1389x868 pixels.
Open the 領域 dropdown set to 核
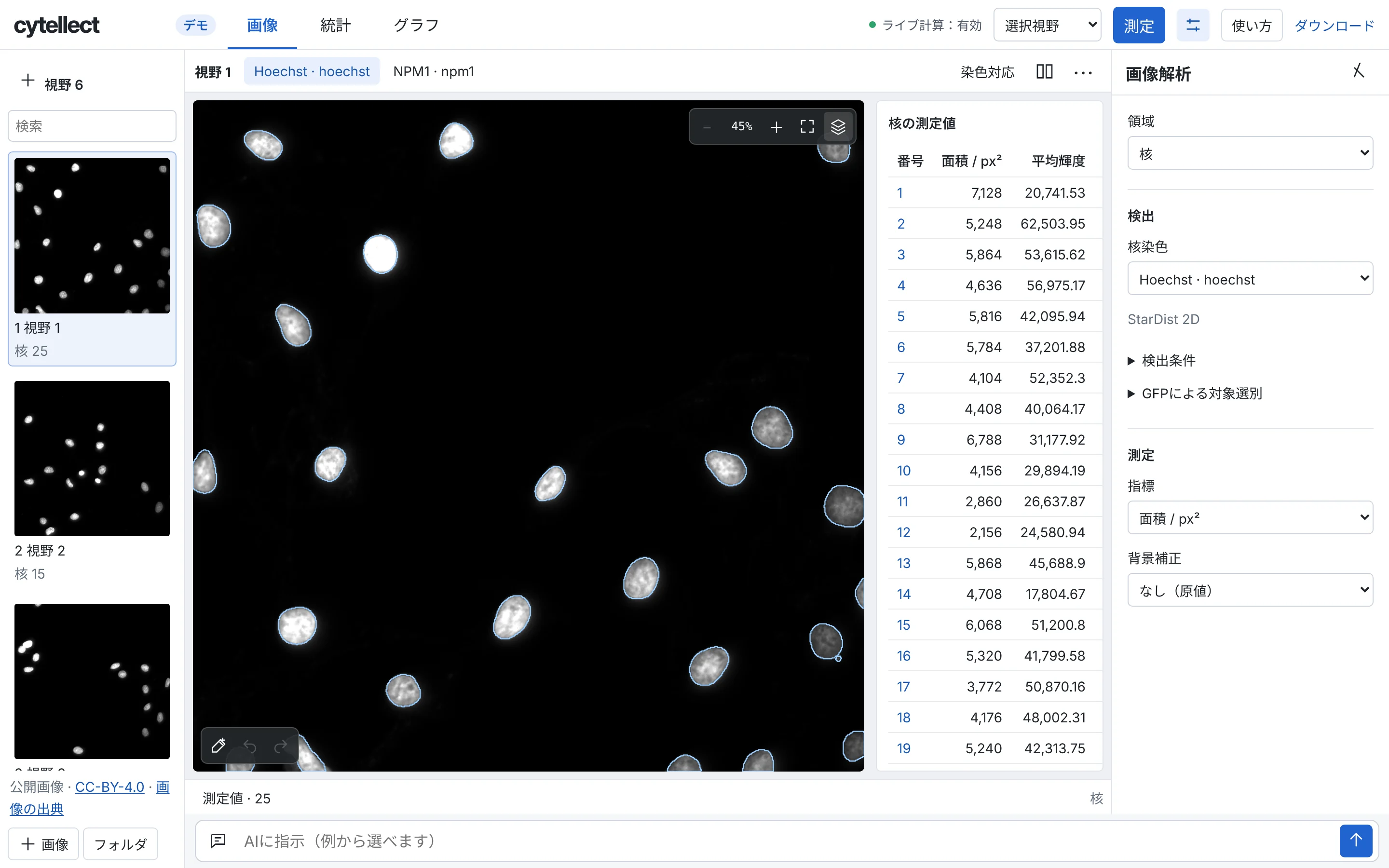pyautogui.click(x=1250, y=153)
